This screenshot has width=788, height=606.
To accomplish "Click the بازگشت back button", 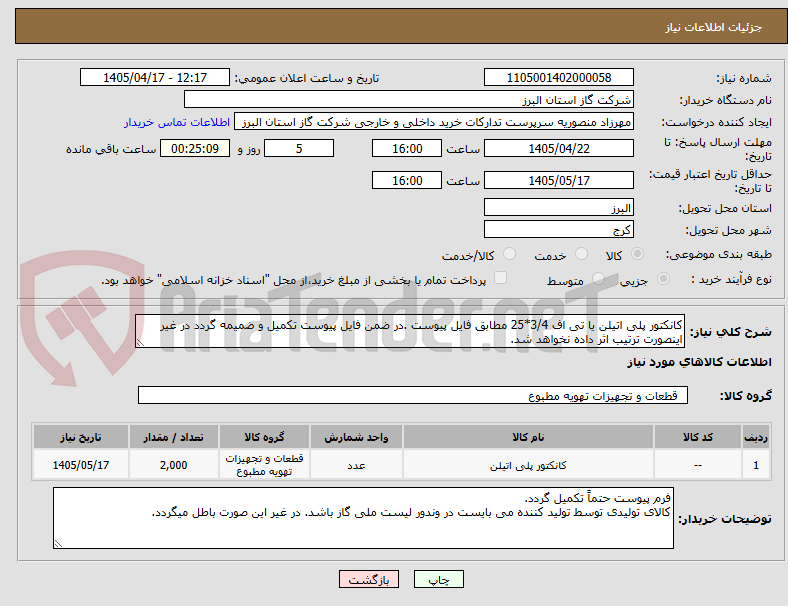I will pyautogui.click(x=369, y=579).
